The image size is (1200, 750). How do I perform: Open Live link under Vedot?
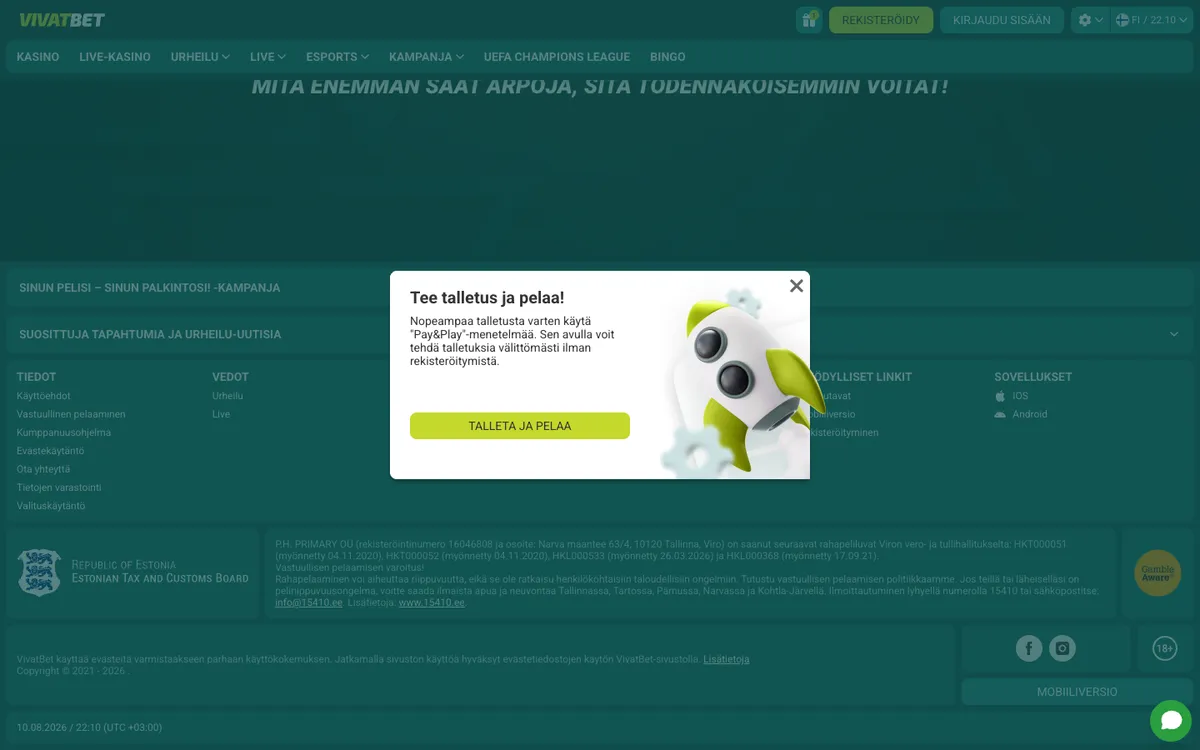(x=221, y=414)
